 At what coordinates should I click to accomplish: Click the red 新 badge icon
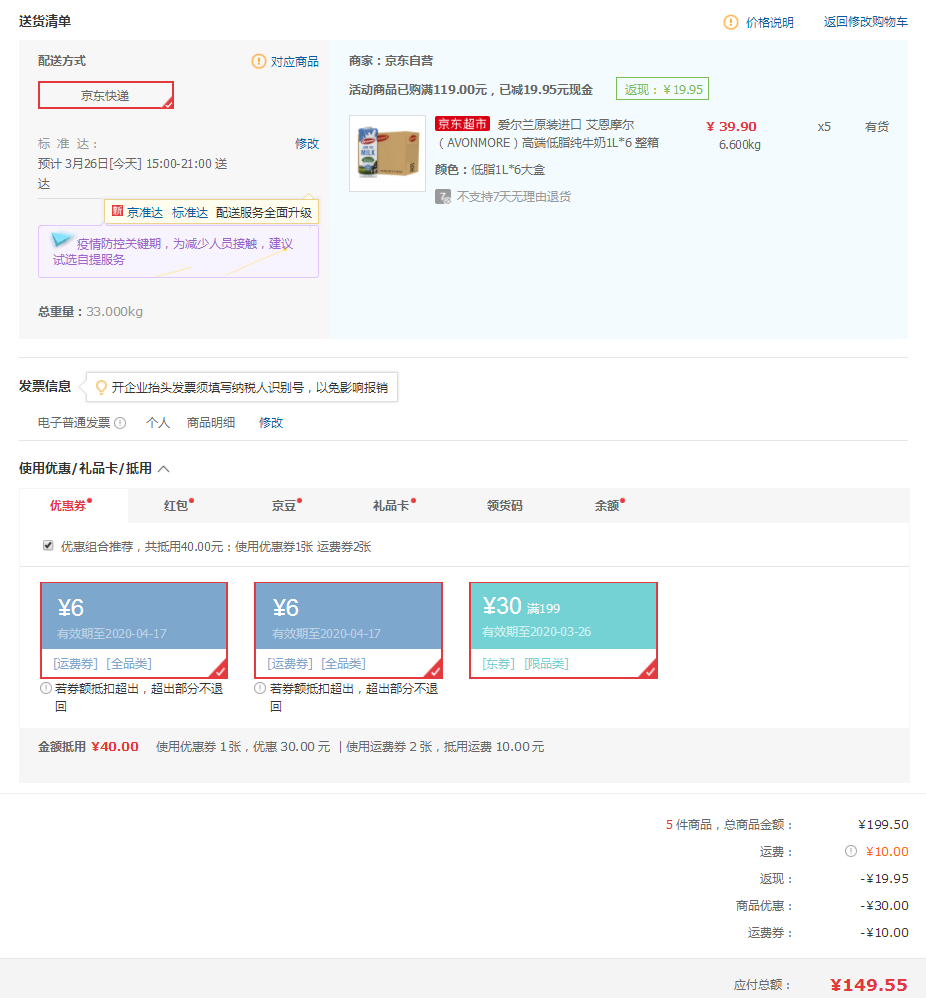coord(117,211)
